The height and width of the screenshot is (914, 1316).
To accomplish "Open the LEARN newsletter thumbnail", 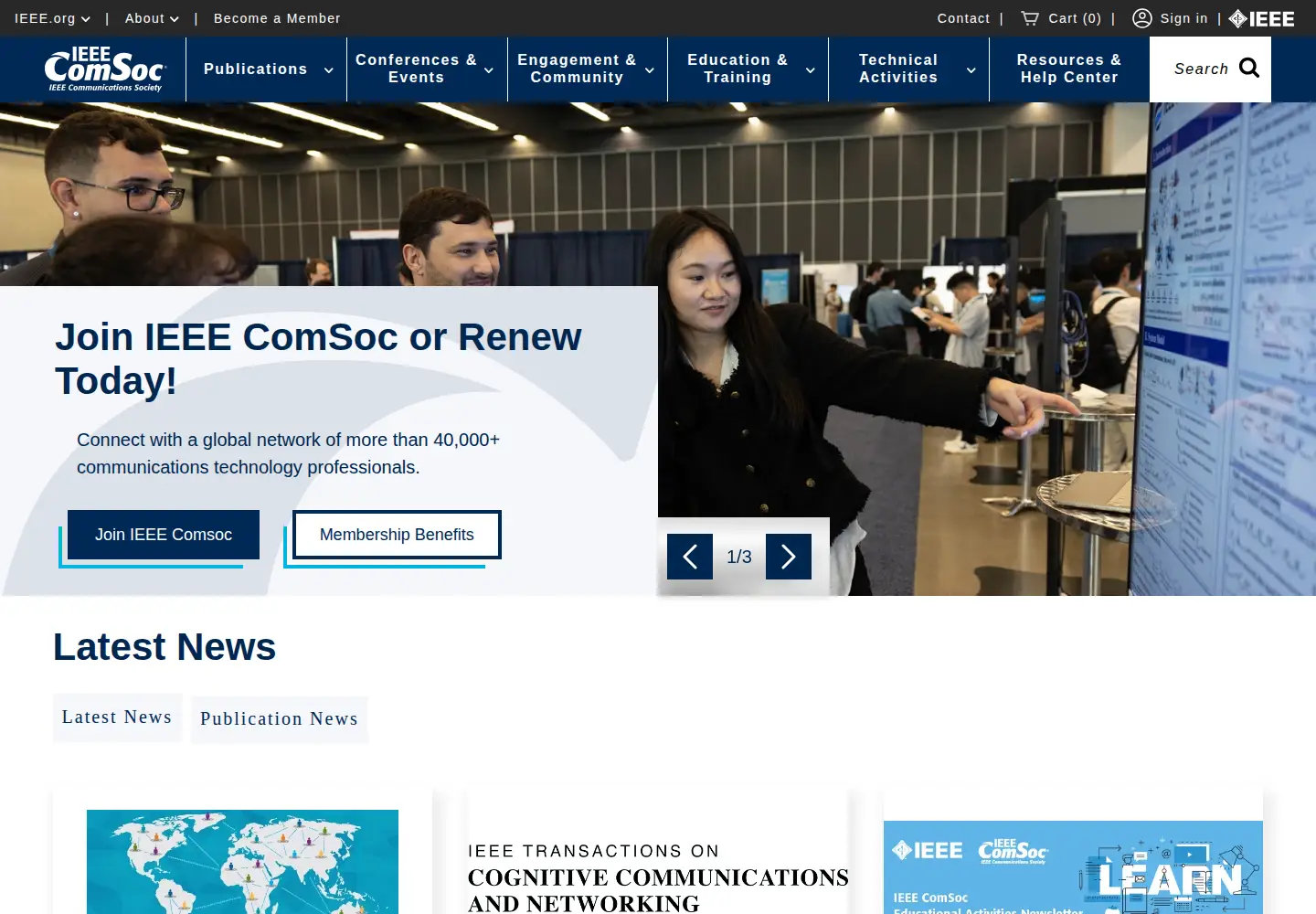I will click(x=1073, y=867).
